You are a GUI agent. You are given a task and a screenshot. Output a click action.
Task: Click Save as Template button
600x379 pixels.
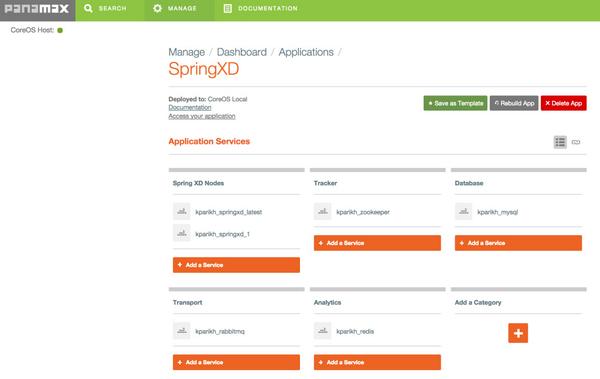(455, 103)
